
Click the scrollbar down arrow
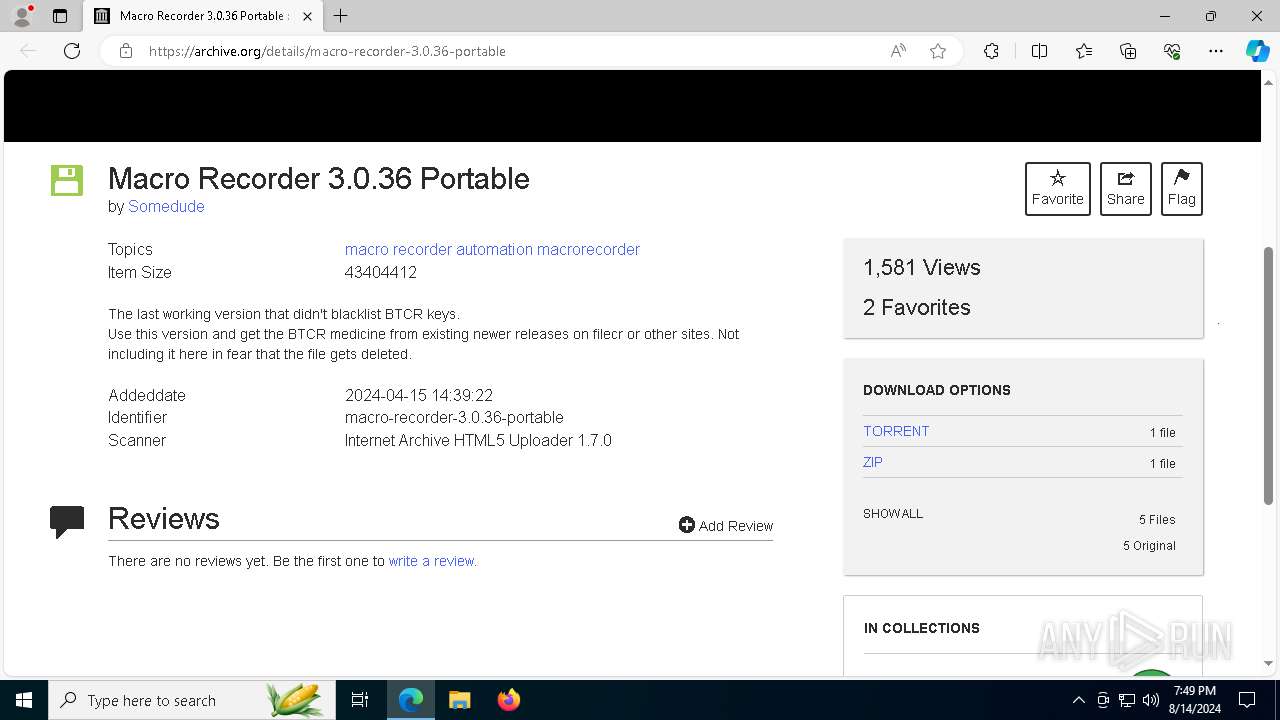[1269, 663]
